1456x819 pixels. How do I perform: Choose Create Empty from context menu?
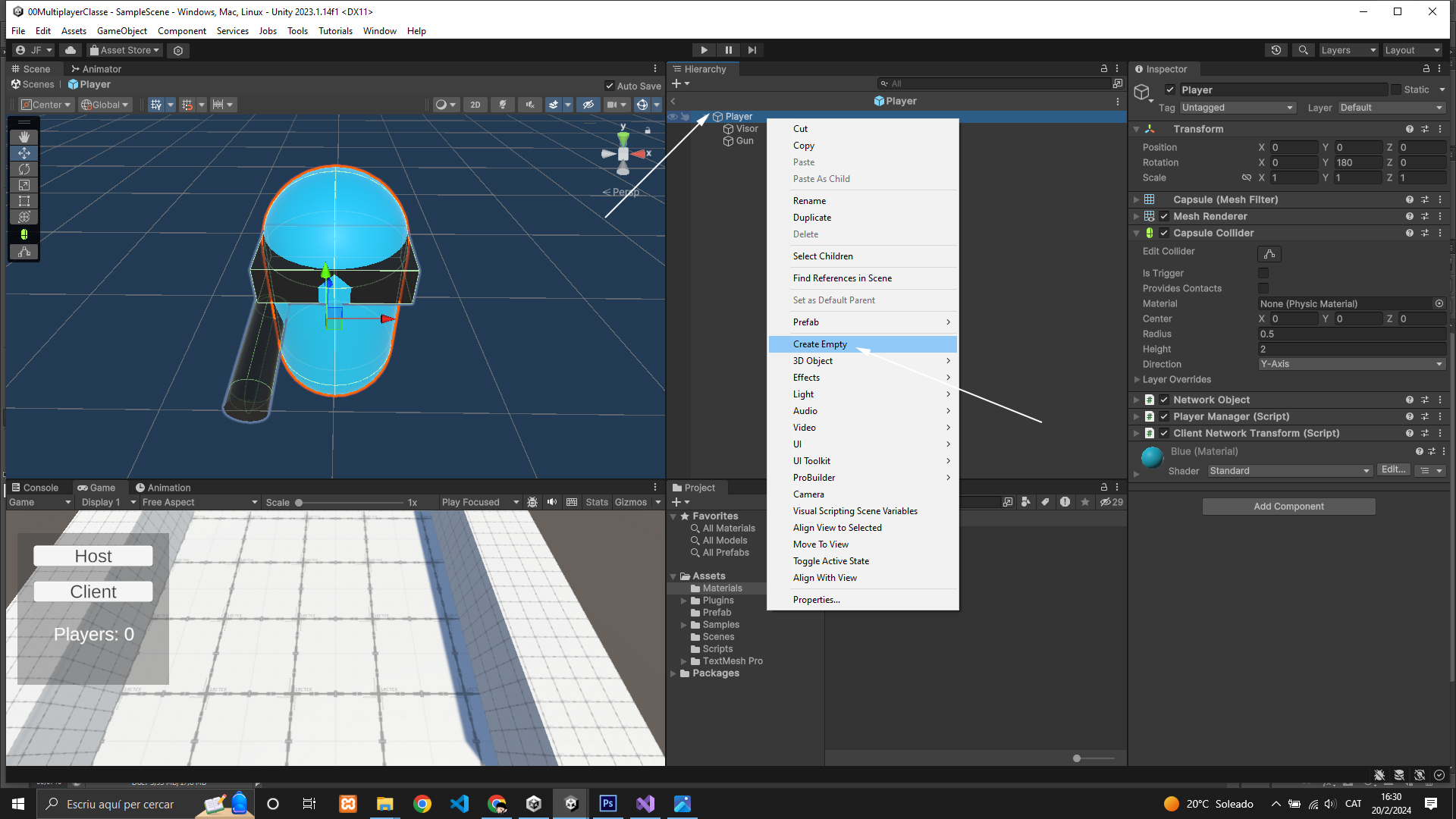click(x=820, y=344)
